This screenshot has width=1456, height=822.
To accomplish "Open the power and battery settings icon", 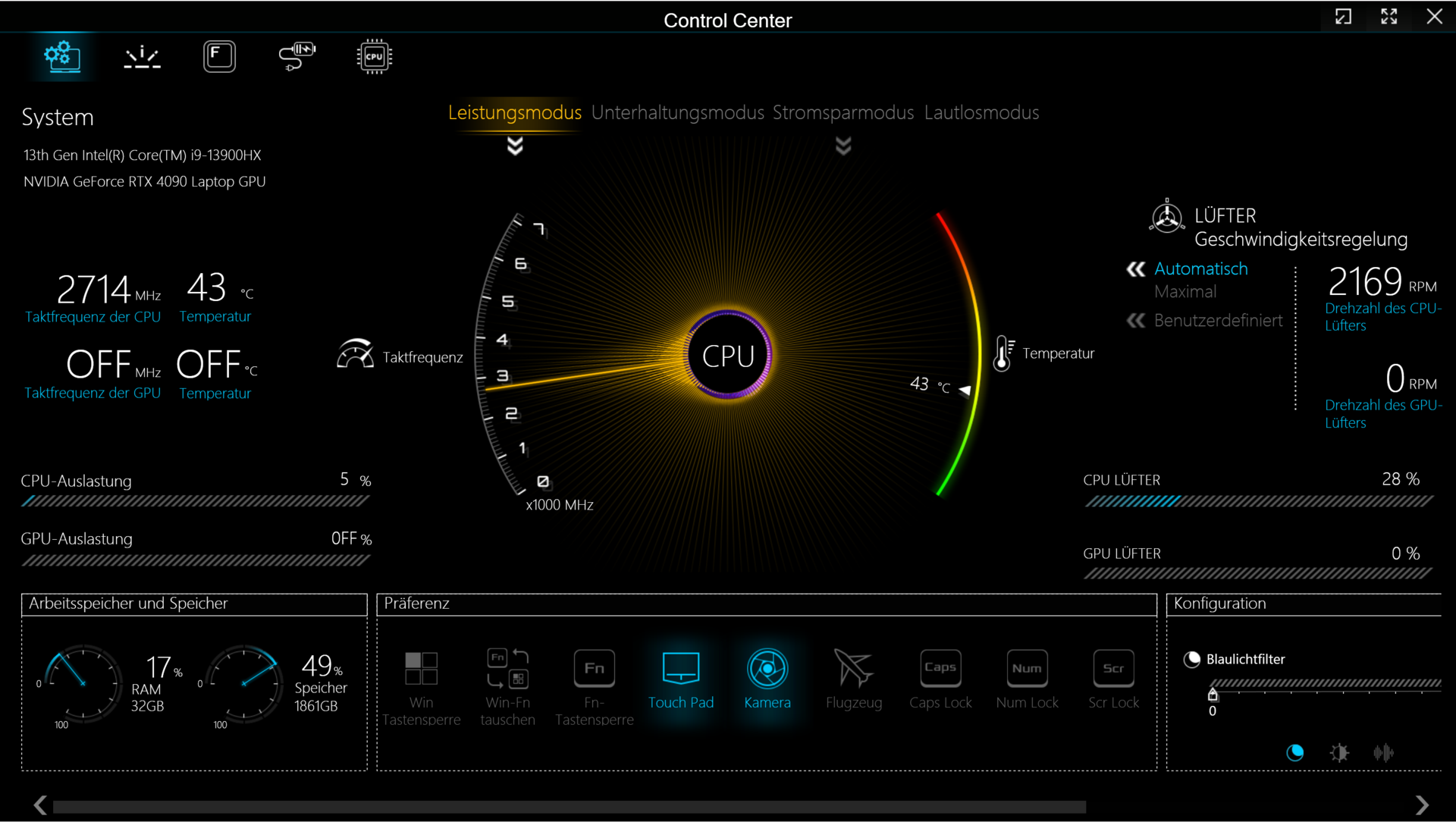I will click(x=297, y=57).
